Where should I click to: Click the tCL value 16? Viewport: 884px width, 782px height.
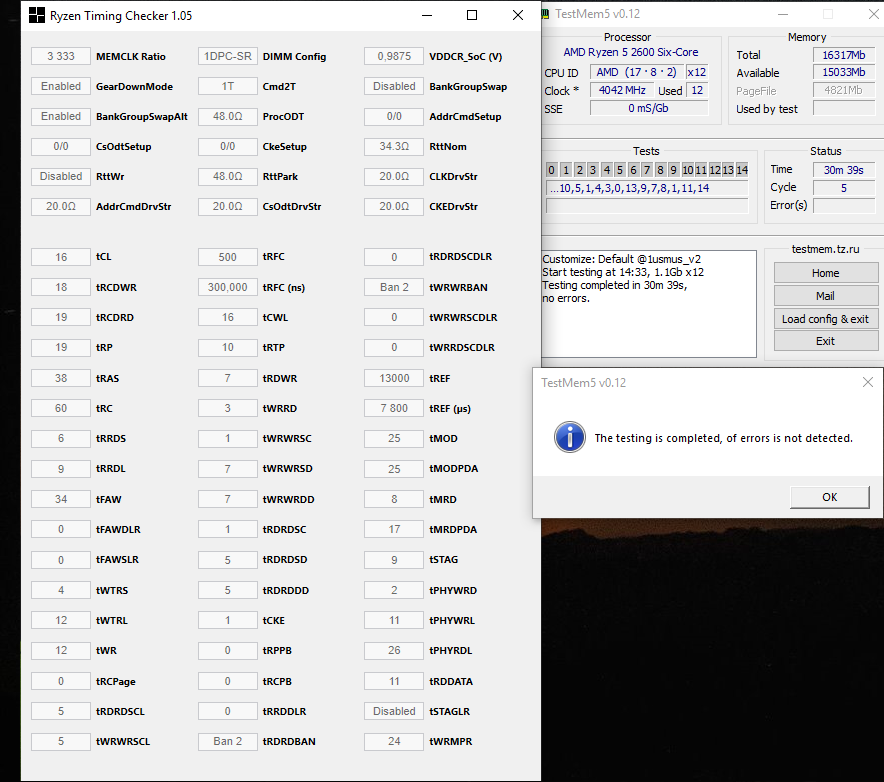tap(61, 257)
